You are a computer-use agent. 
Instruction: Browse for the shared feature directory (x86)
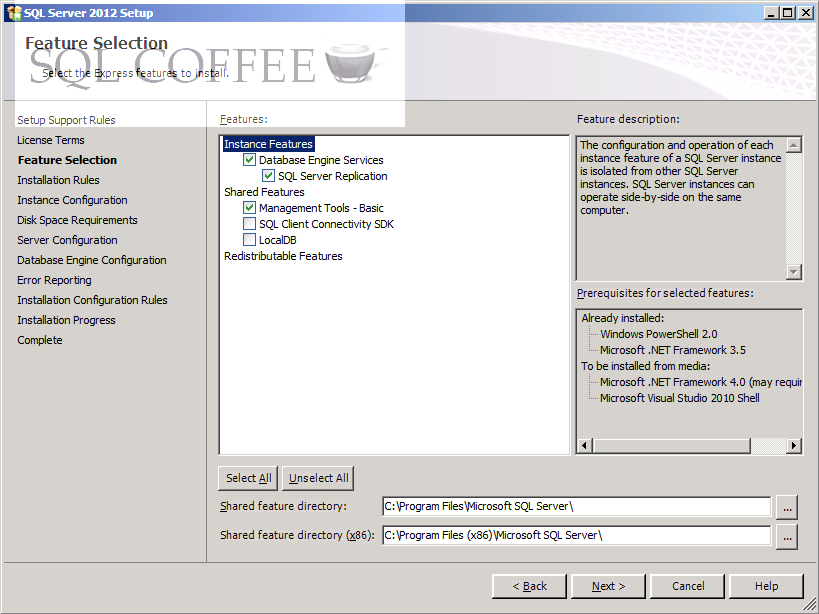(x=787, y=537)
